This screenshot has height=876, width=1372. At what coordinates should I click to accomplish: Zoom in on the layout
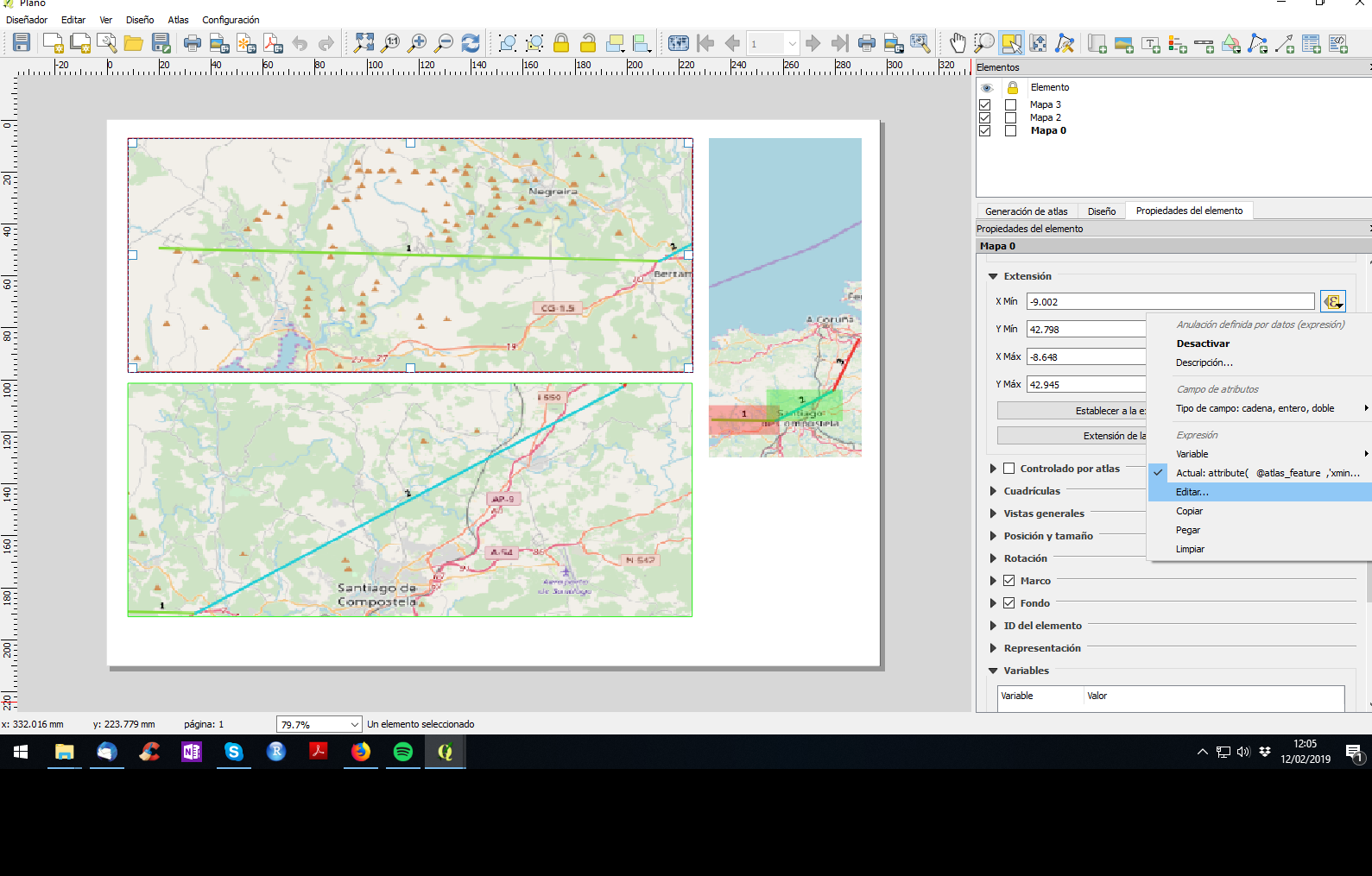click(418, 42)
